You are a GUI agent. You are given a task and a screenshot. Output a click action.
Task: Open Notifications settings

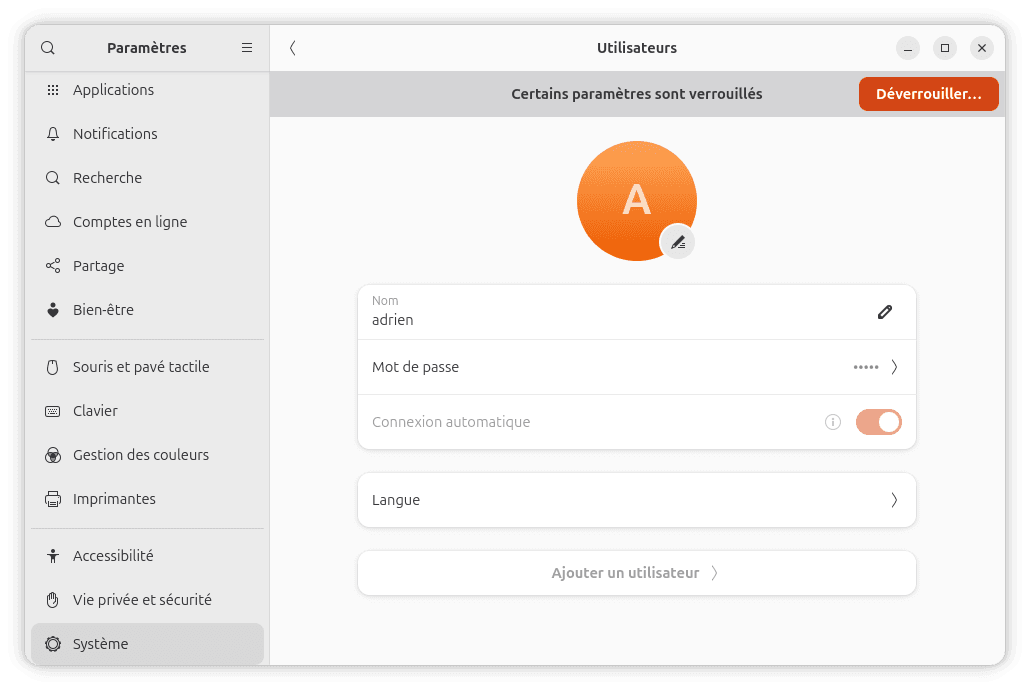pyautogui.click(x=147, y=134)
